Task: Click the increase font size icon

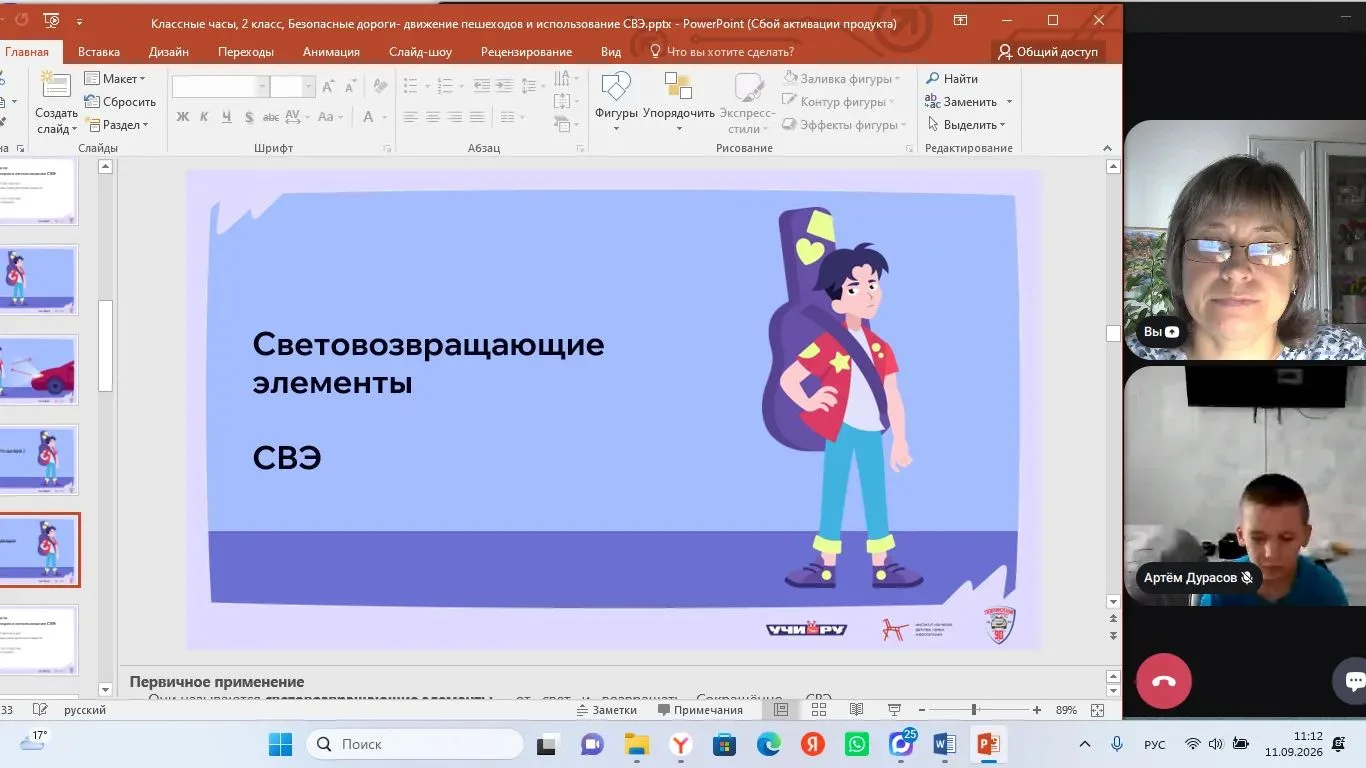Action: pos(328,88)
